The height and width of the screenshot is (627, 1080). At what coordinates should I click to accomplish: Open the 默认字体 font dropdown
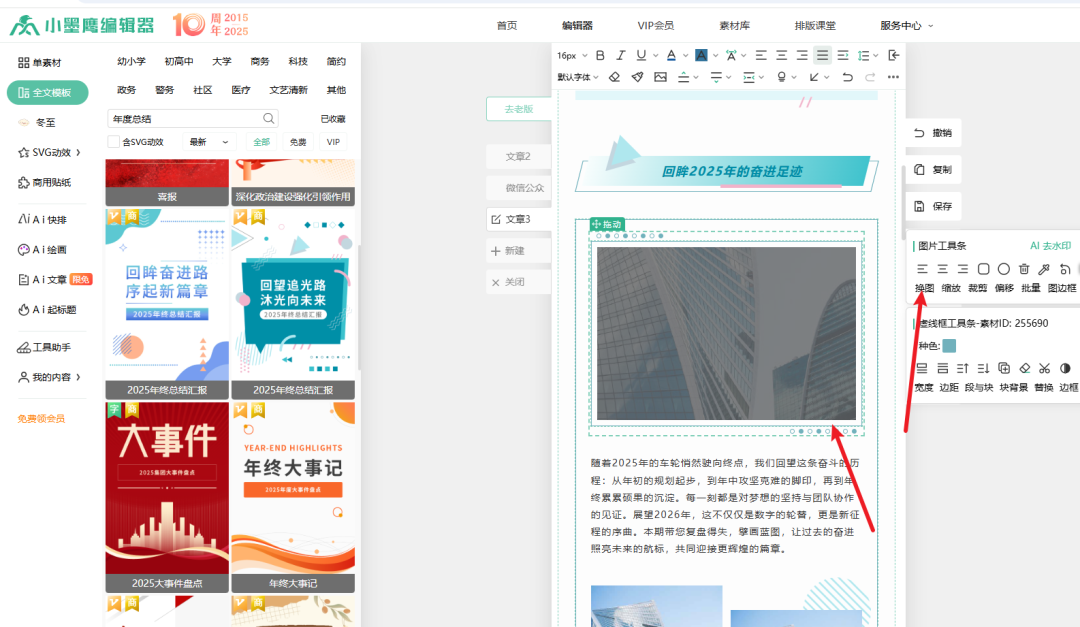point(578,77)
